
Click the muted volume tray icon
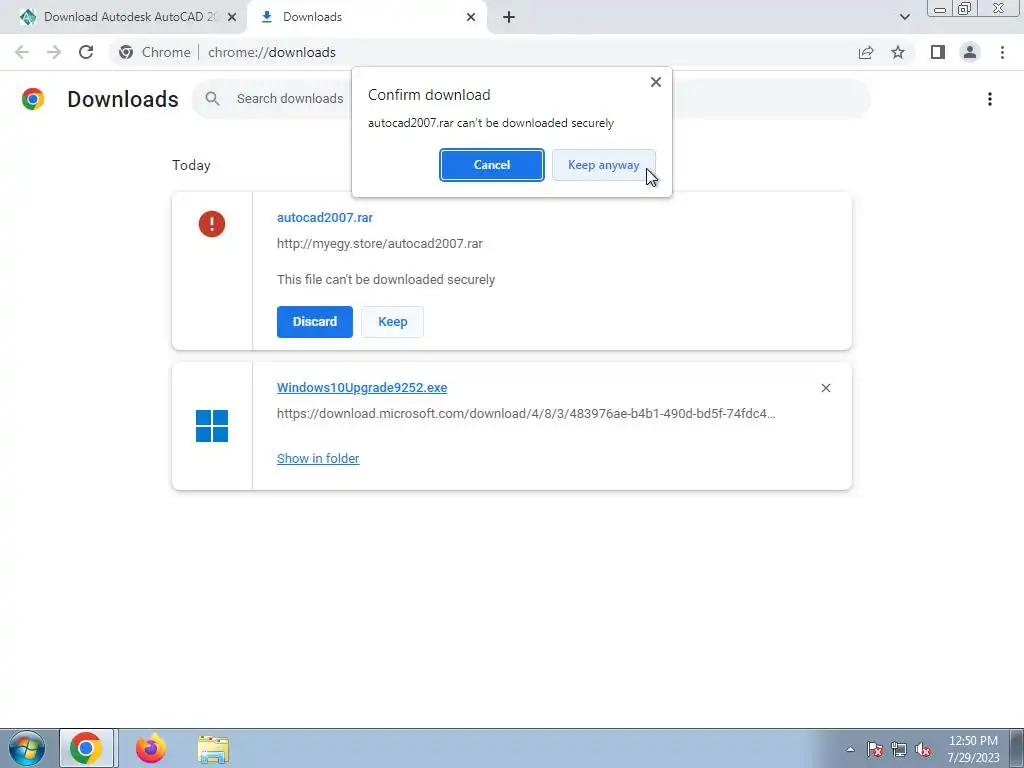coord(923,749)
